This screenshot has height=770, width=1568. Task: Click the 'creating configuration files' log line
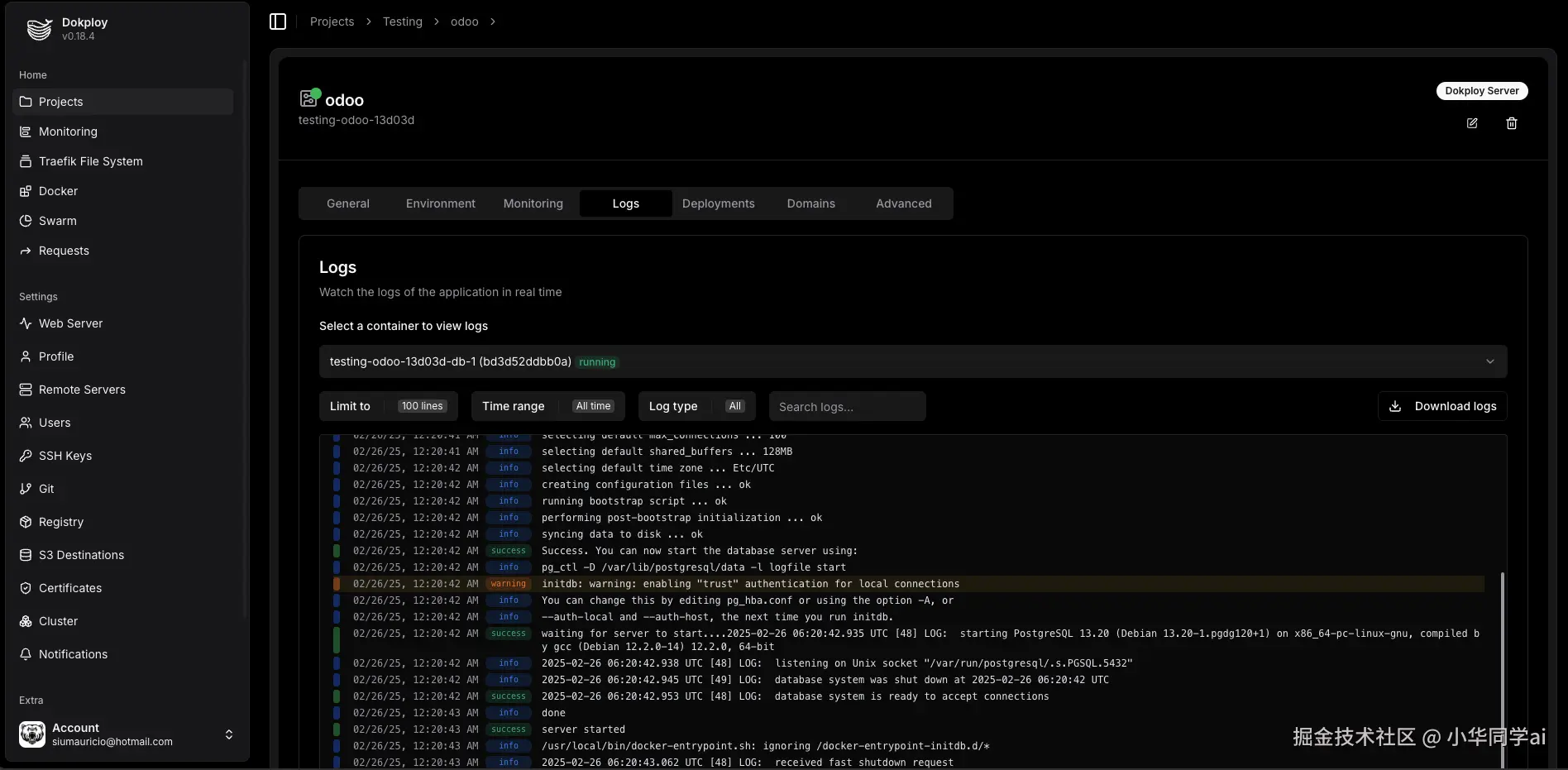click(907, 485)
